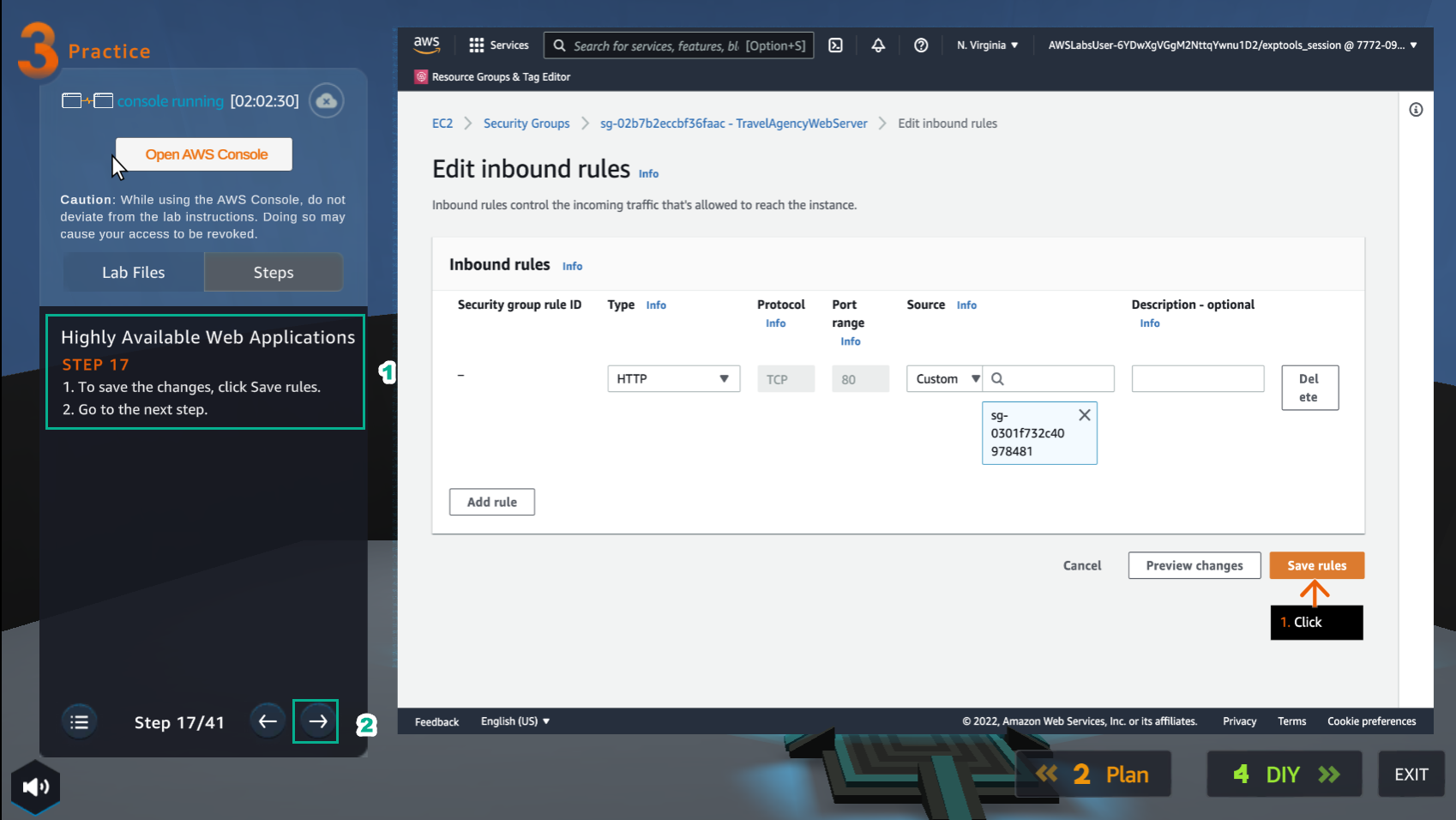Click the cloud console status icon
Screen dimensions: 1456x820
click(x=326, y=101)
